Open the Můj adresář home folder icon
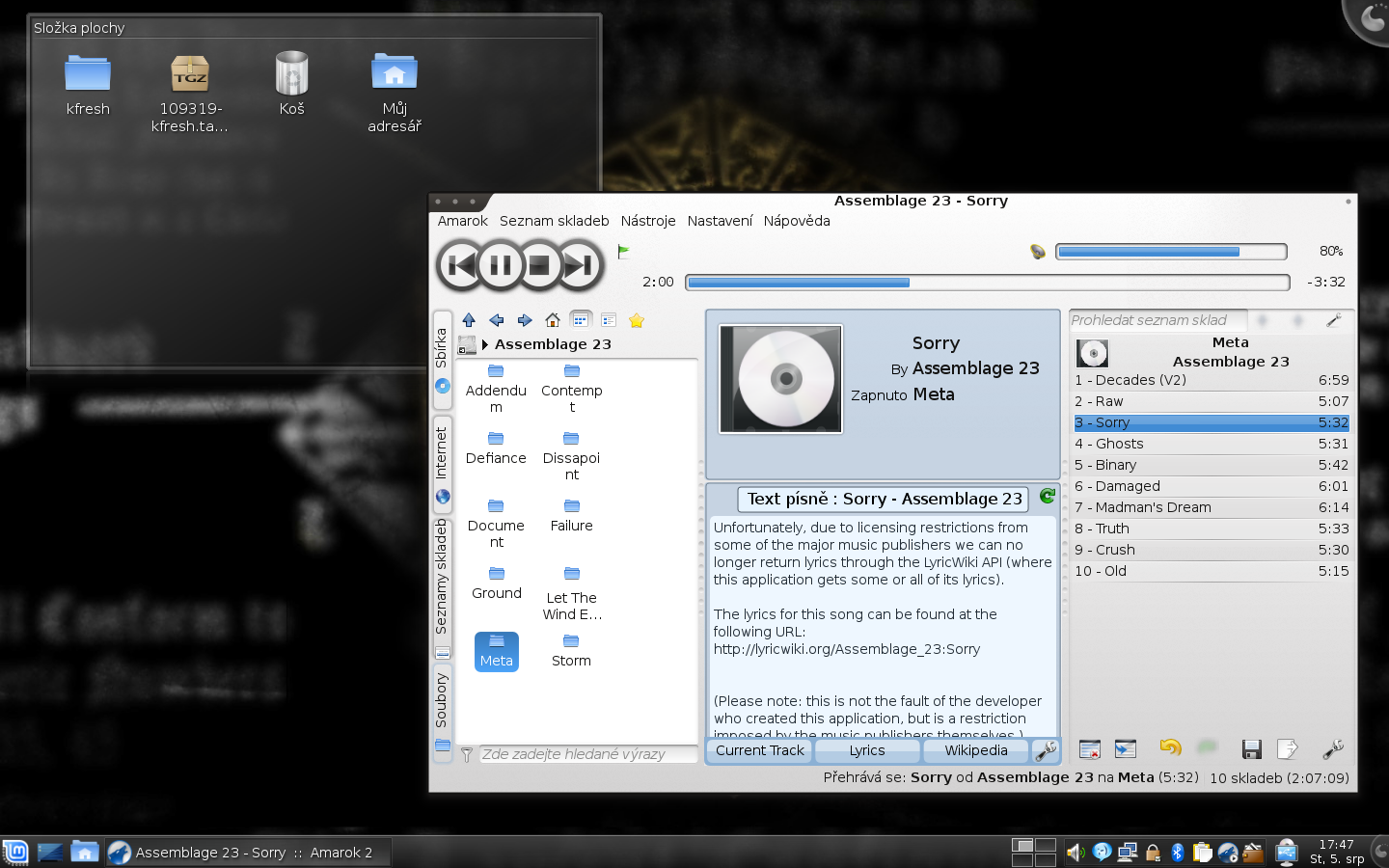The width and height of the screenshot is (1389, 868). point(395,92)
